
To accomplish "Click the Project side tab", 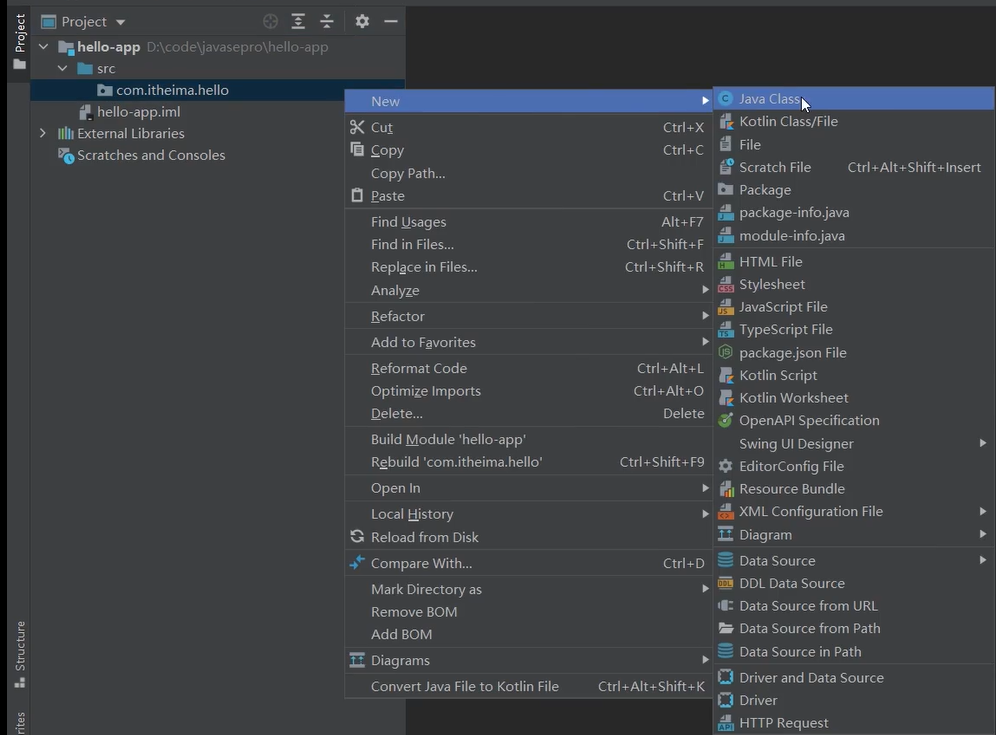I will tap(20, 41).
